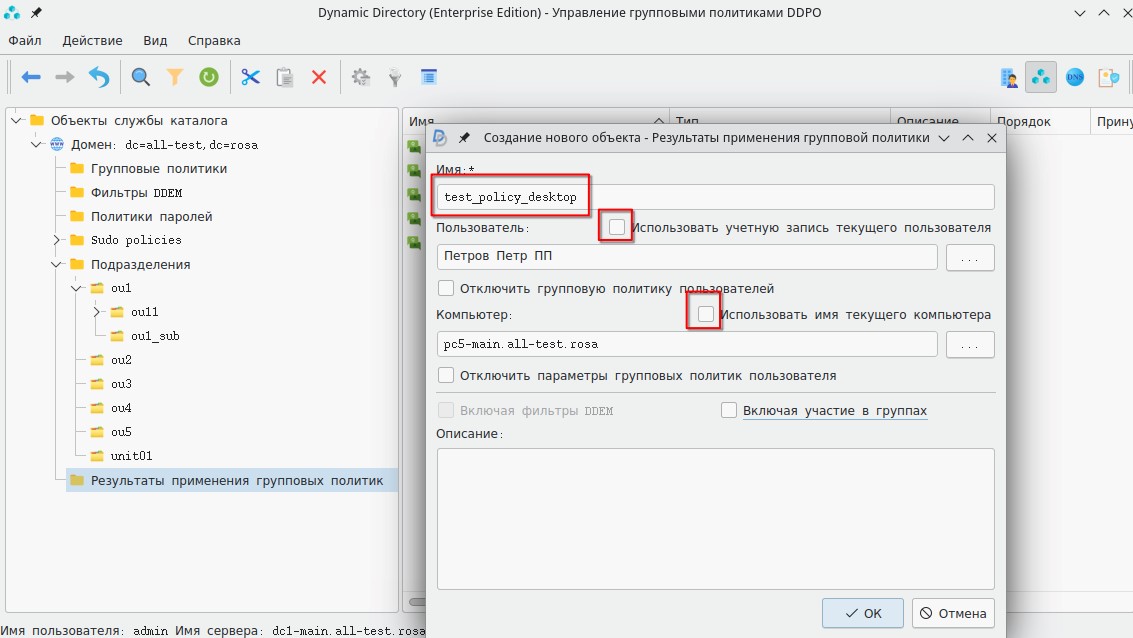Image resolution: width=1133 pixels, height=638 pixels.
Task: Click the user with building icon
Action: click(1009, 77)
